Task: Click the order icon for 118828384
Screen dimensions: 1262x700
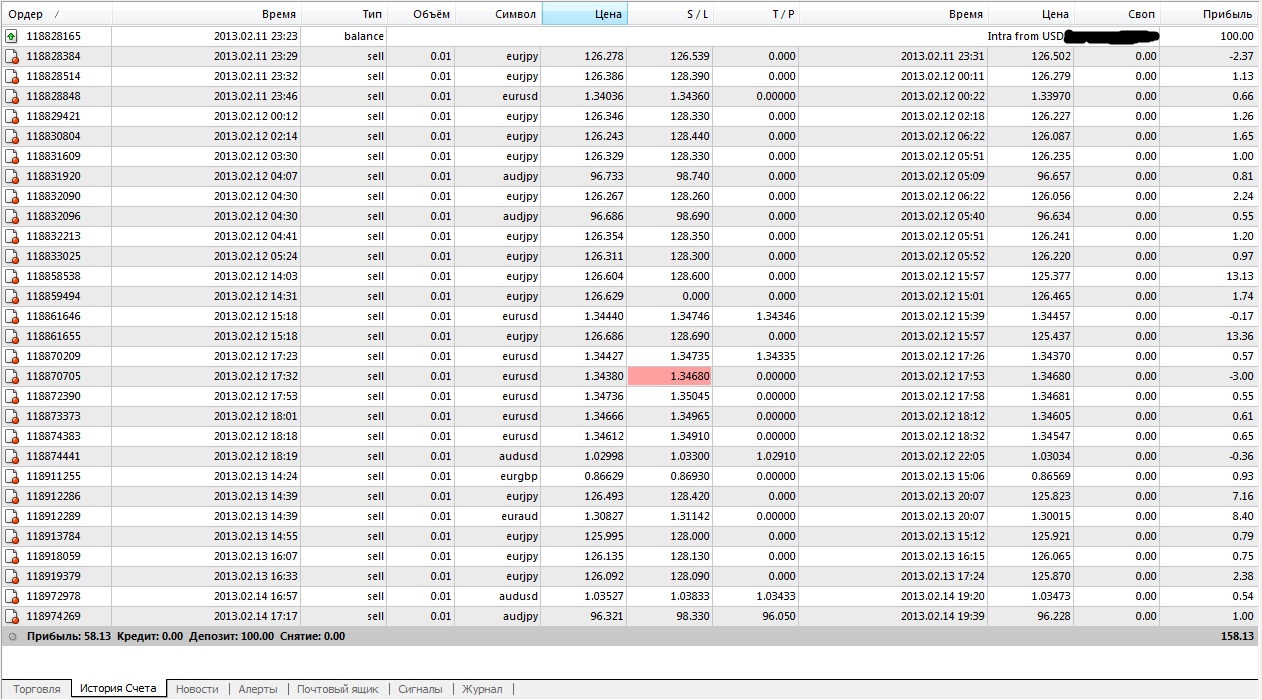Action: [x=11, y=56]
